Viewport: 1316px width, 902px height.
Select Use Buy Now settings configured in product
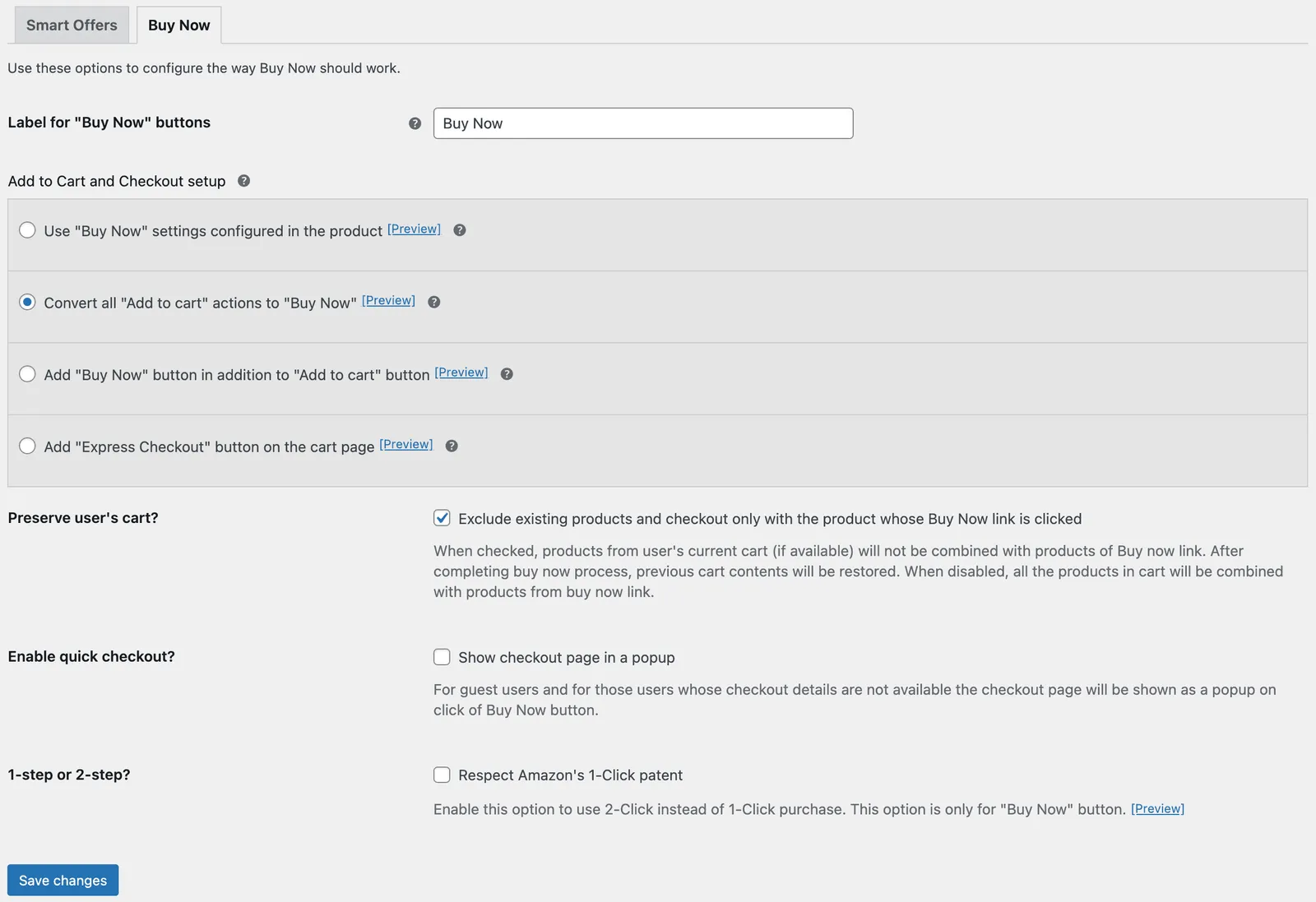(27, 230)
